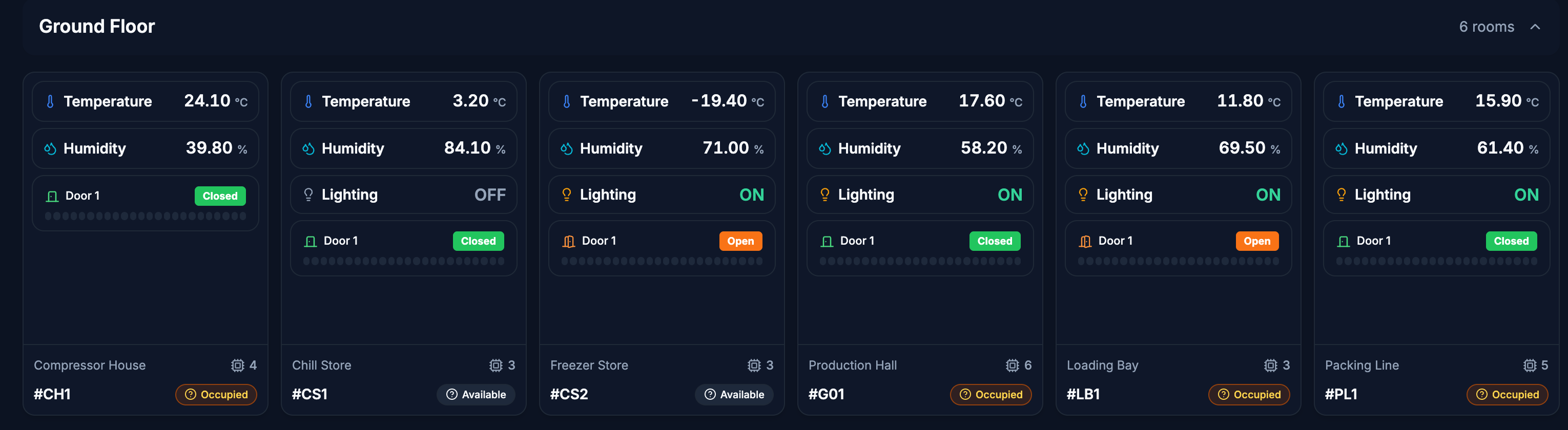
Task: Click the Occupied badge for #G01
Action: 991,395
